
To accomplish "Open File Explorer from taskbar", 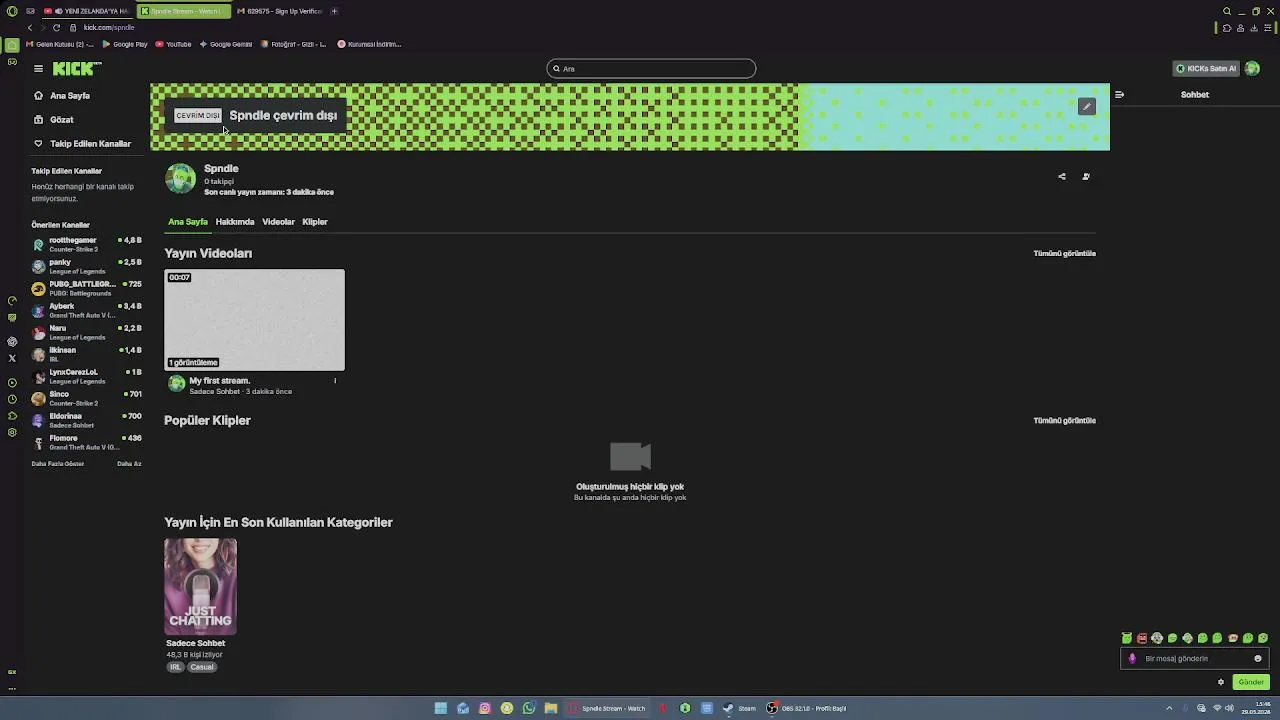I will 551,708.
